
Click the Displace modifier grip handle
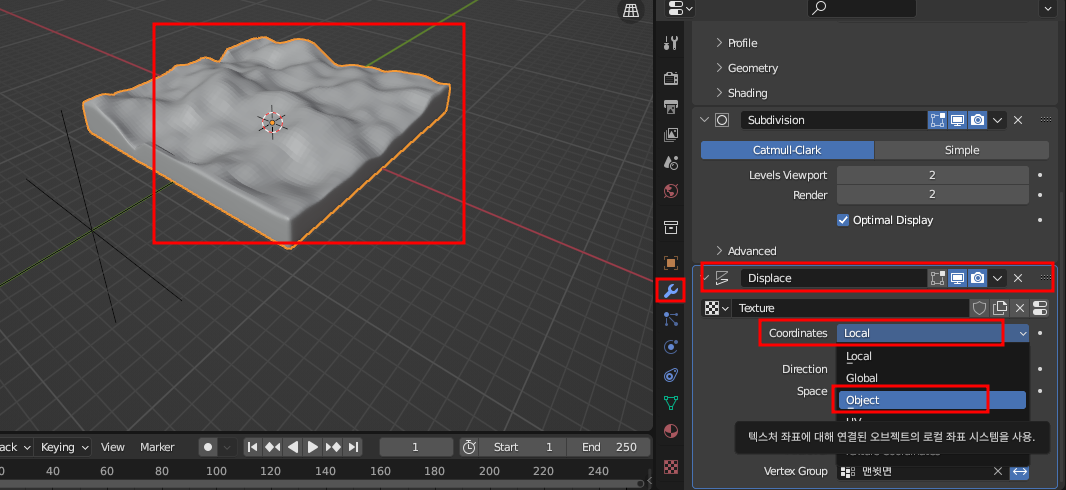coord(1046,278)
